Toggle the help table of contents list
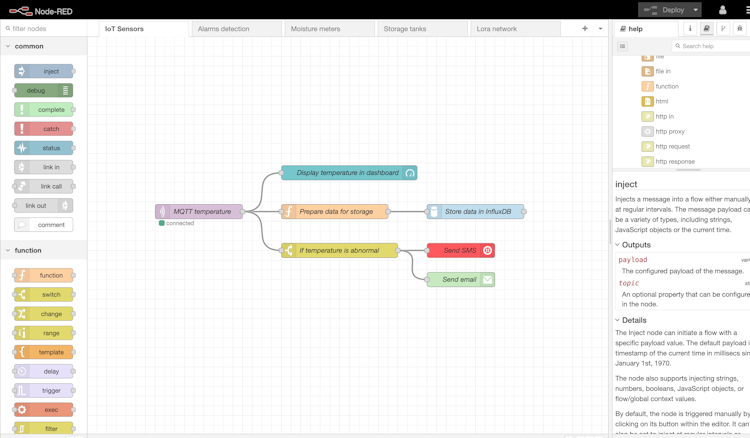 pyautogui.click(x=623, y=46)
